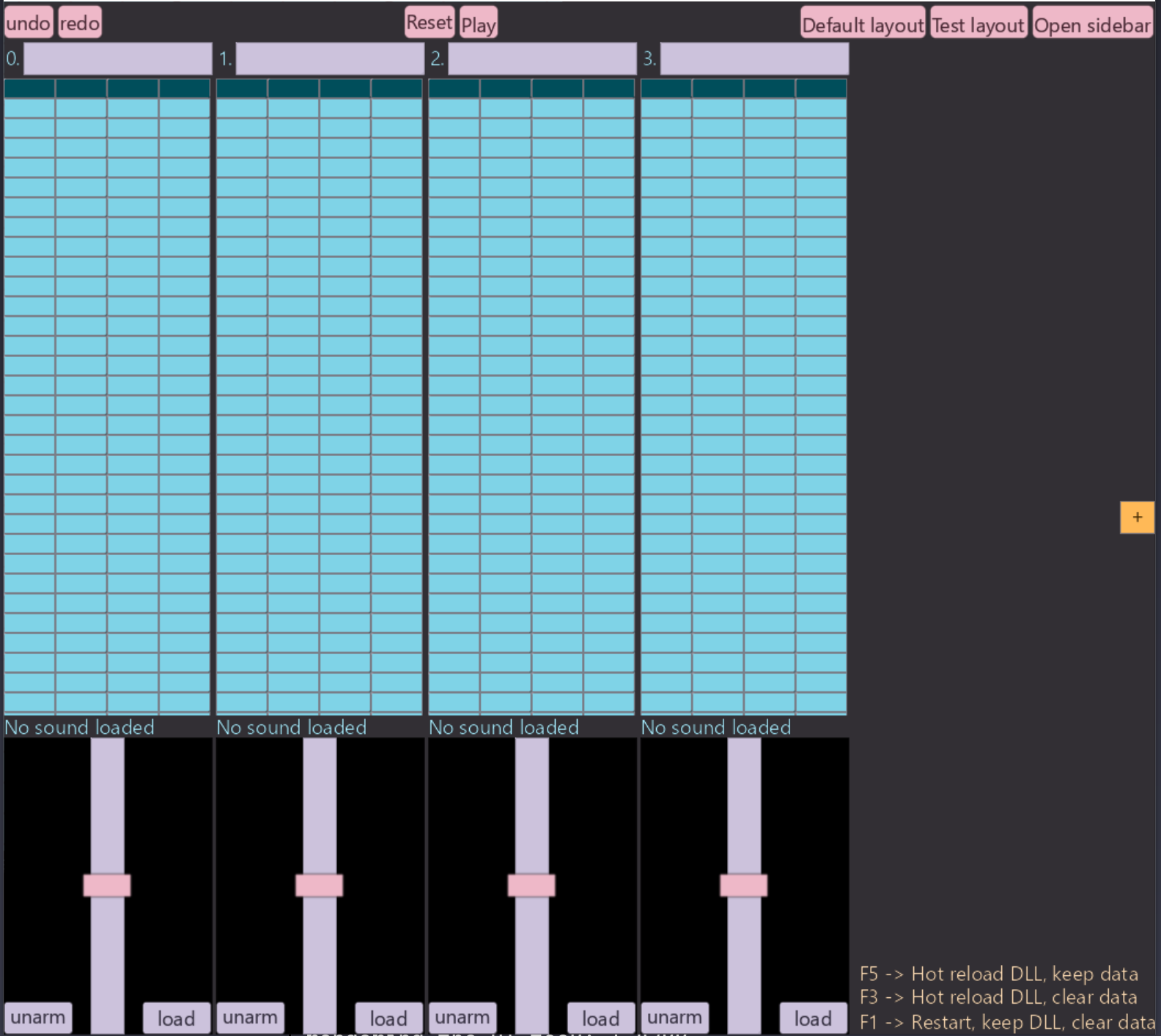Screen dimensions: 1161x1036
Task: Reset the playback position
Action: tap(429, 23)
